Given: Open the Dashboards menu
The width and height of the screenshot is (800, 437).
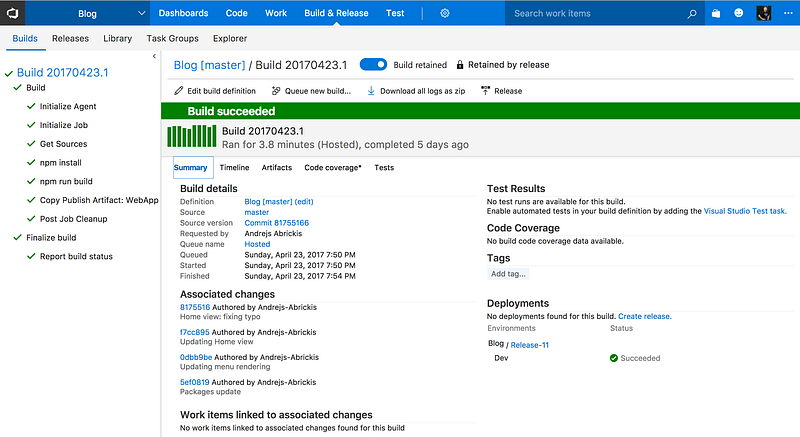Looking at the screenshot, I should pos(183,13).
